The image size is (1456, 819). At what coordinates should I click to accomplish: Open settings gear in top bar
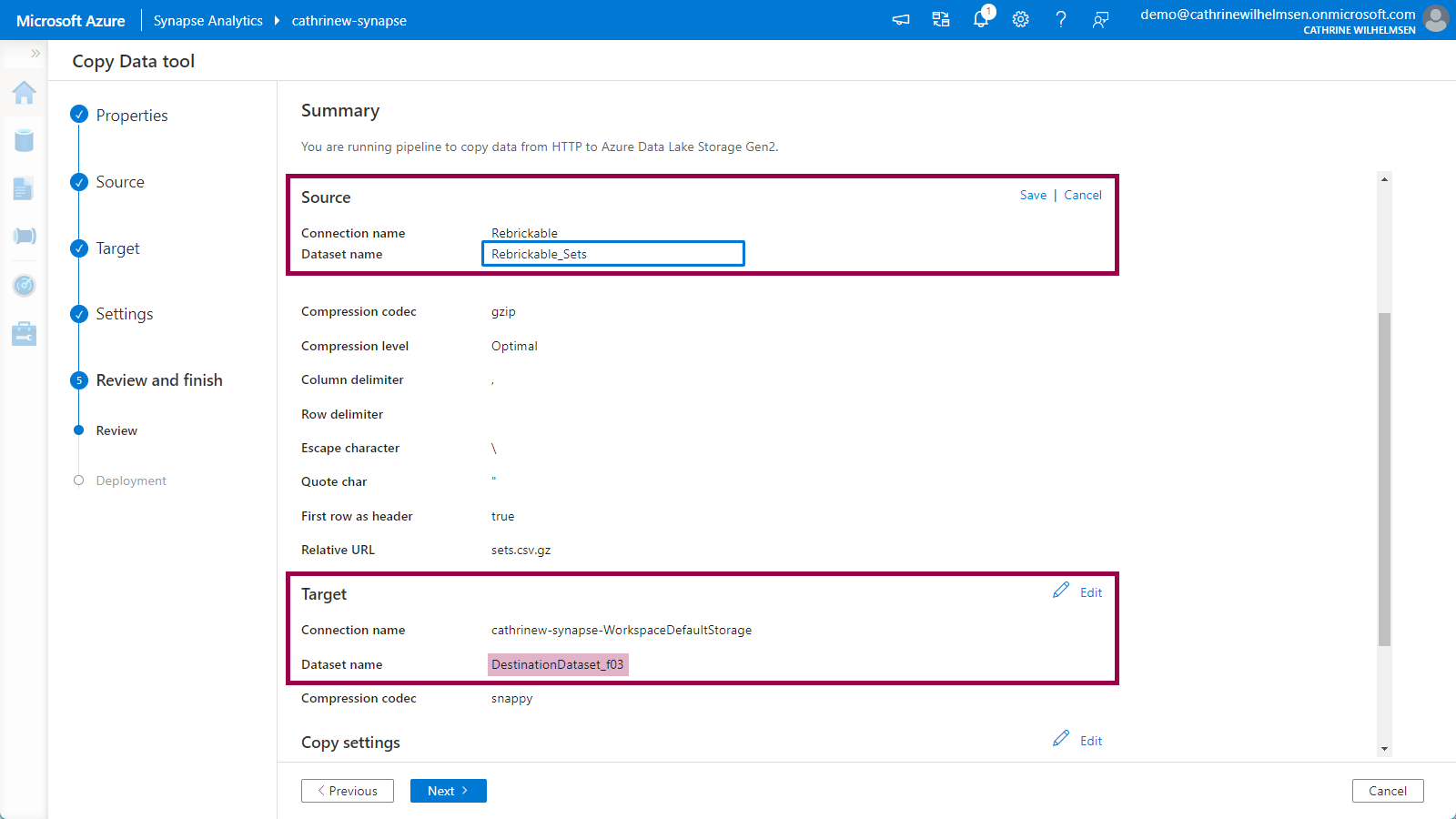tap(1021, 20)
